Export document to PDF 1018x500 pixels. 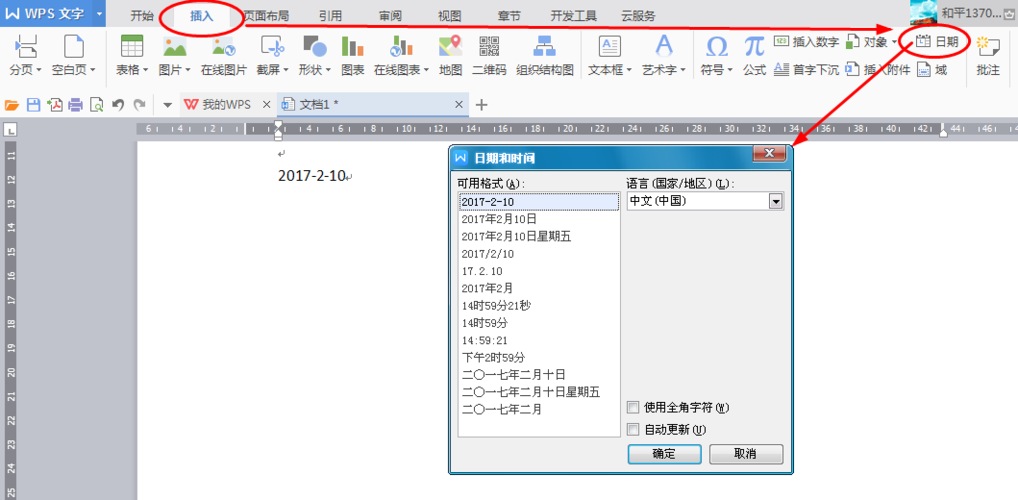(55, 105)
